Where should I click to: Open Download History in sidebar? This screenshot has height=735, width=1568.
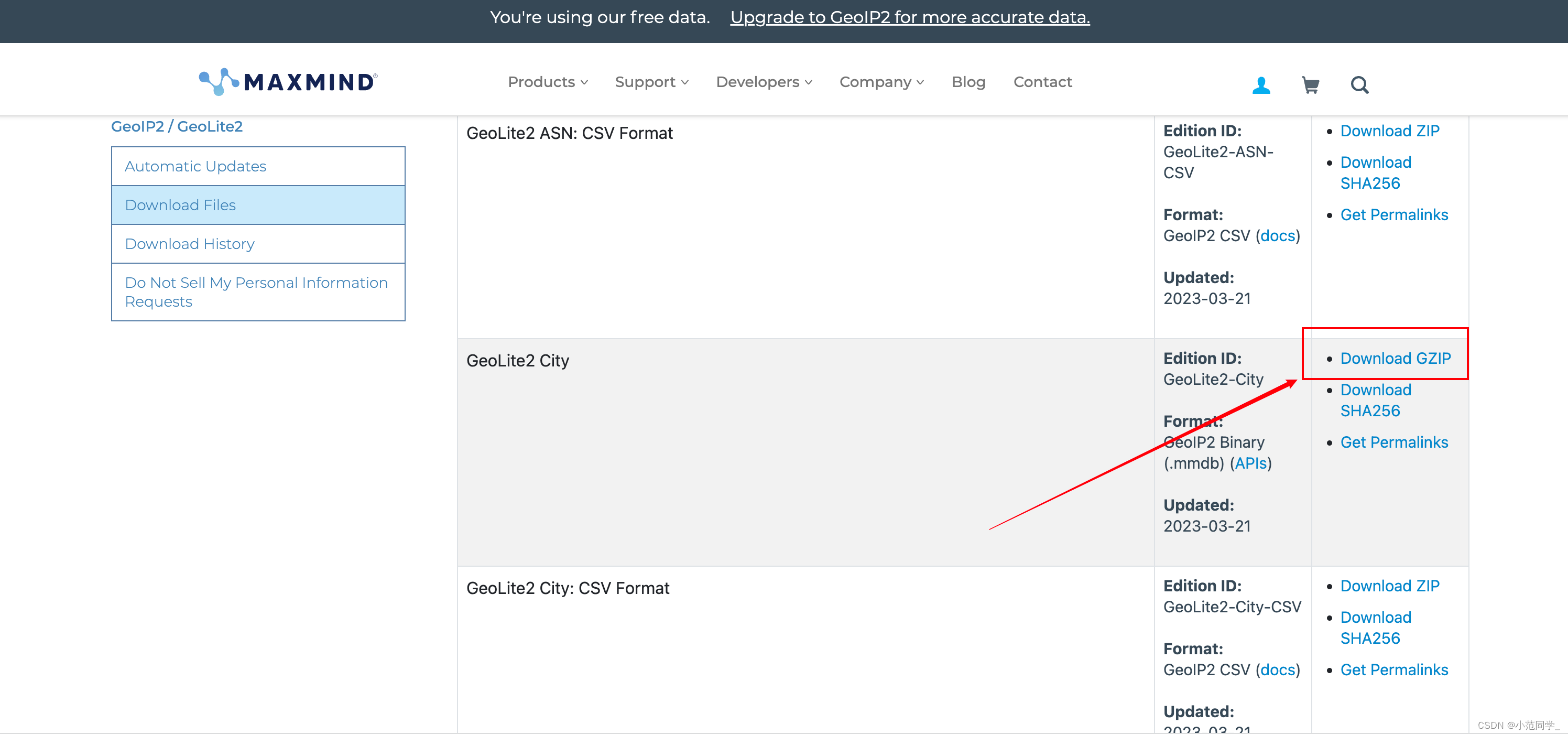tap(189, 244)
